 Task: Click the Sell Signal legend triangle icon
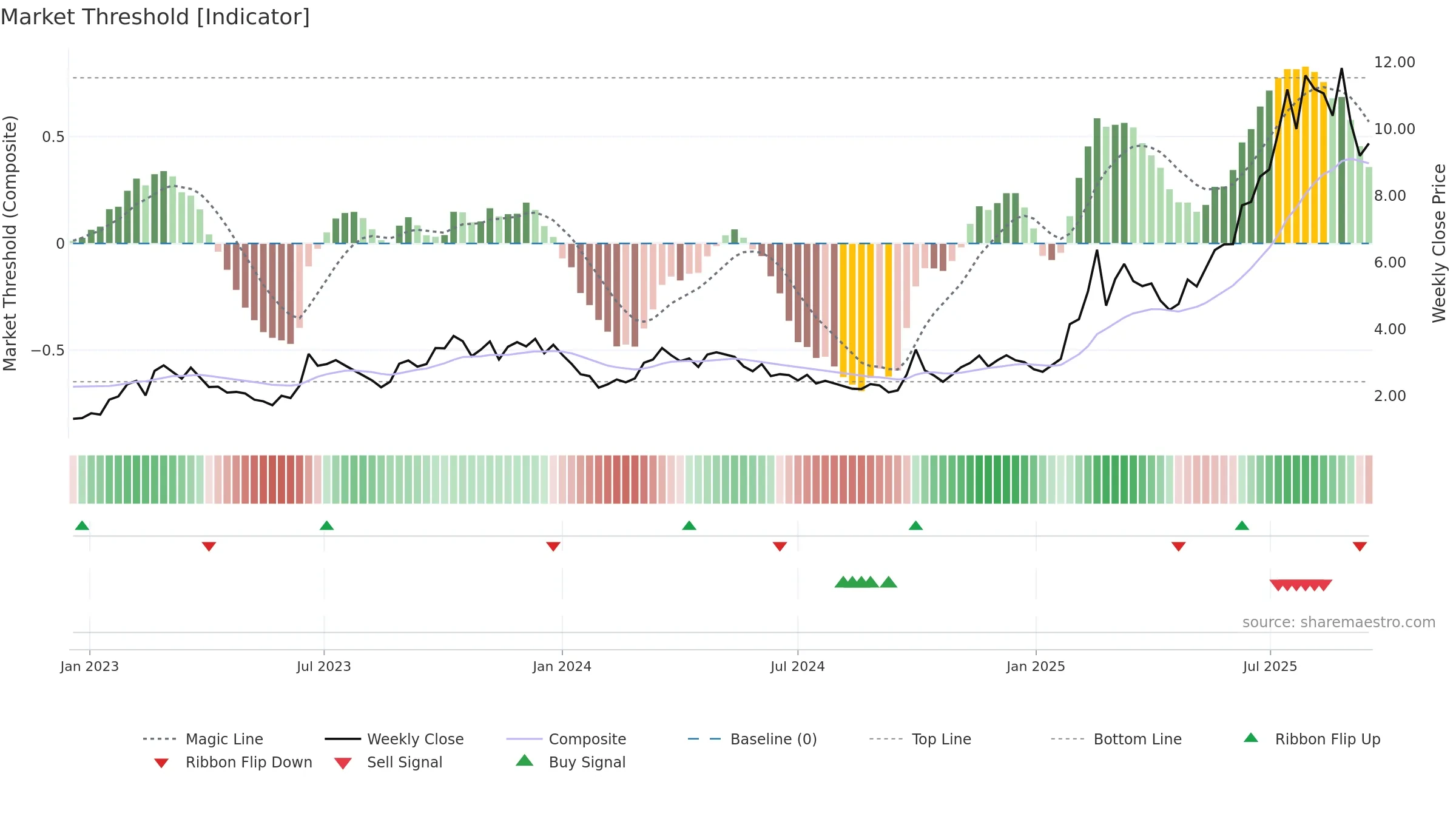(343, 763)
